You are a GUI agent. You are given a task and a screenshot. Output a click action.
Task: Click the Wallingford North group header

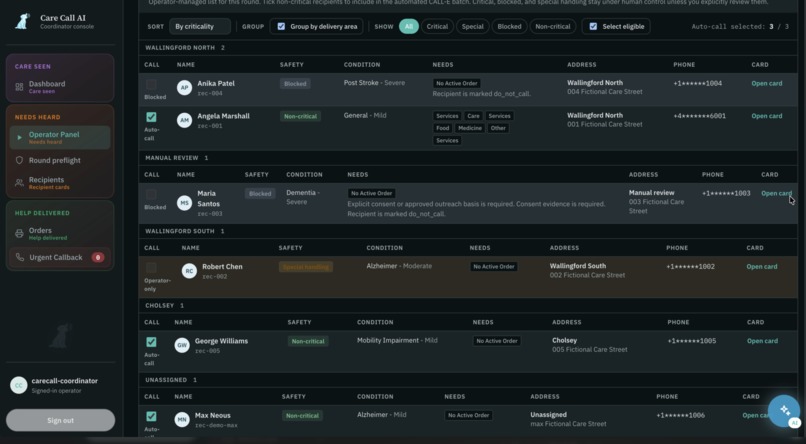[468, 48]
